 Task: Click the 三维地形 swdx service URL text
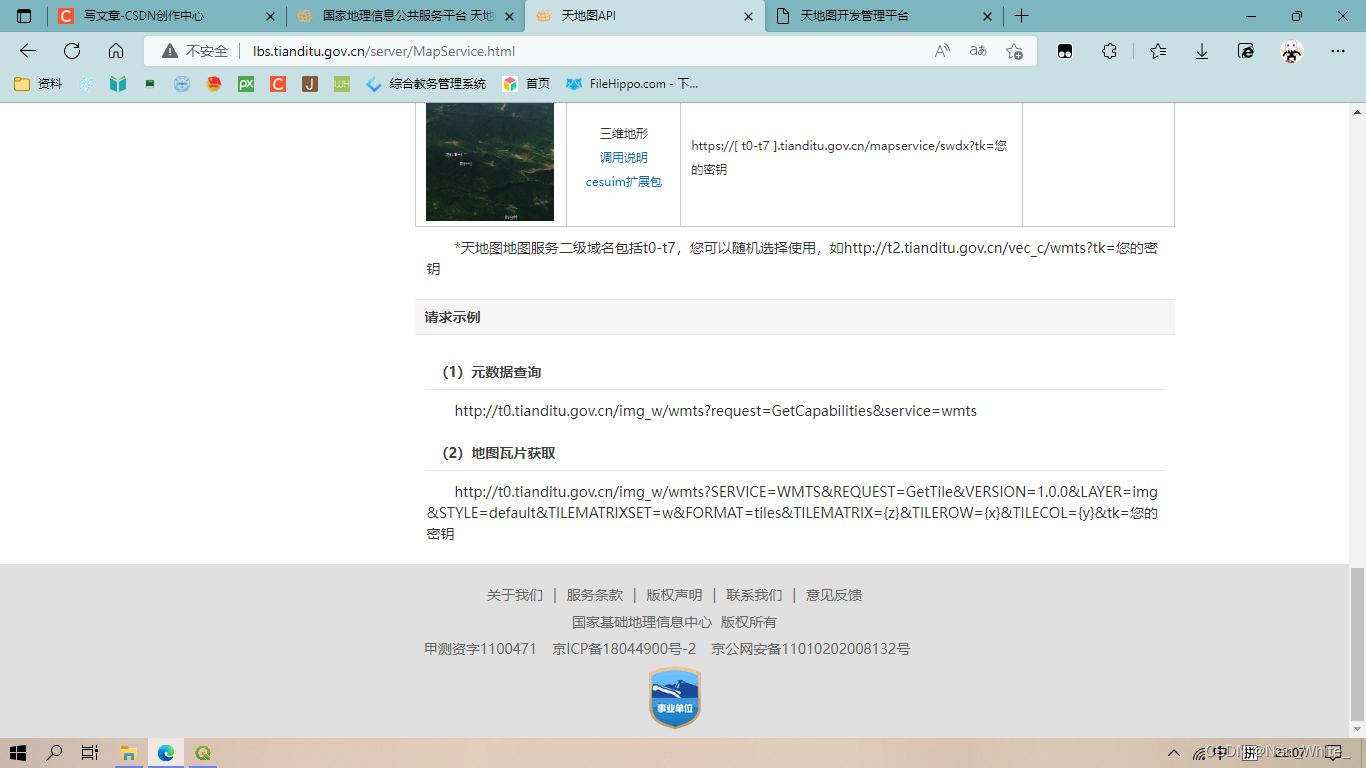pos(849,157)
